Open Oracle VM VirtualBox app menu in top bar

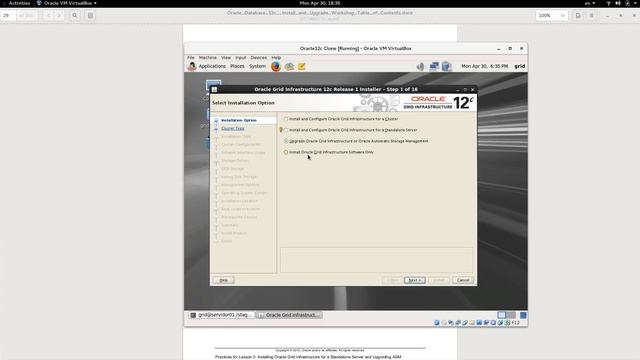(67, 3)
